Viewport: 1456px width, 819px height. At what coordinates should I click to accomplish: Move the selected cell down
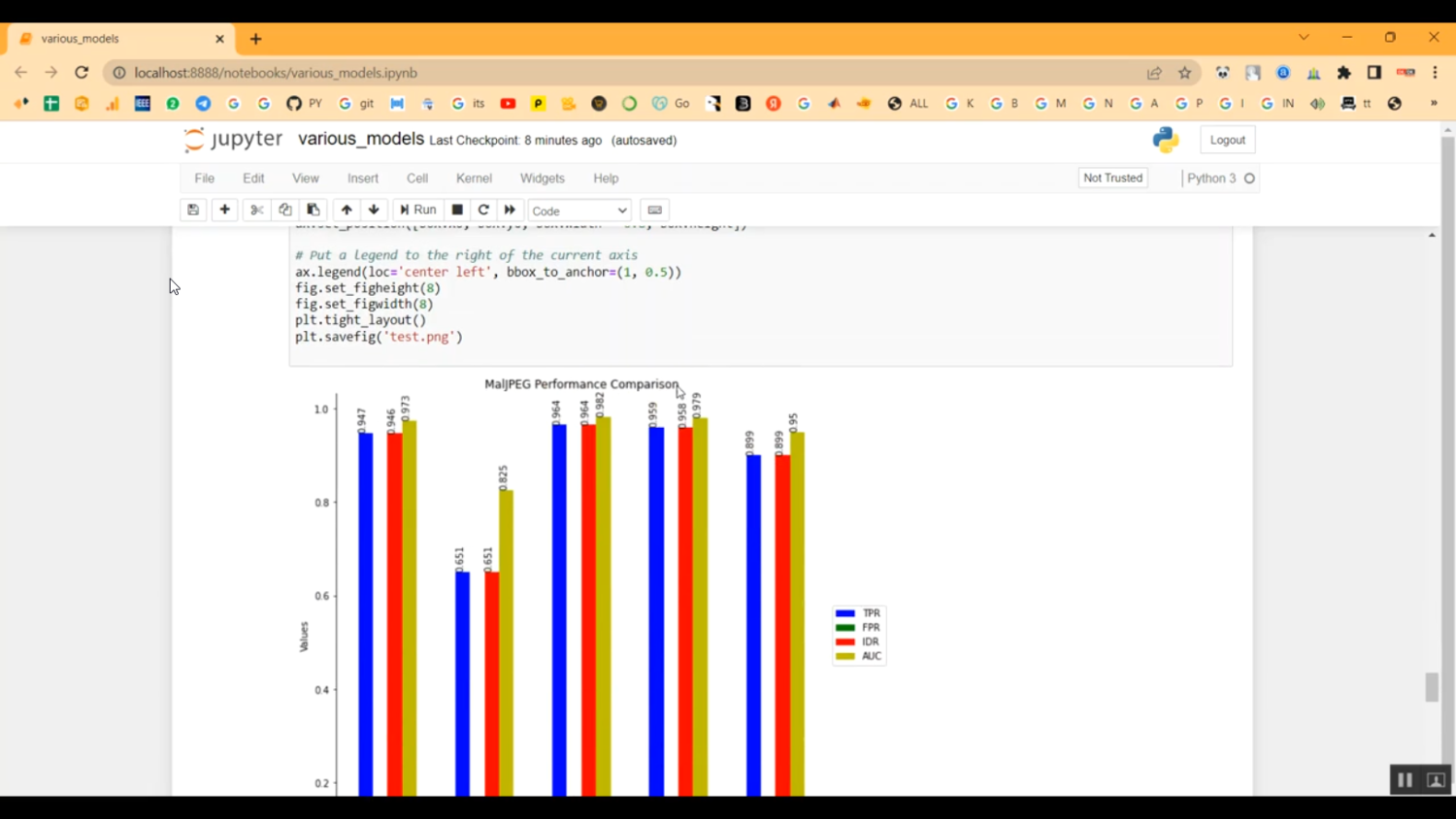tap(374, 210)
